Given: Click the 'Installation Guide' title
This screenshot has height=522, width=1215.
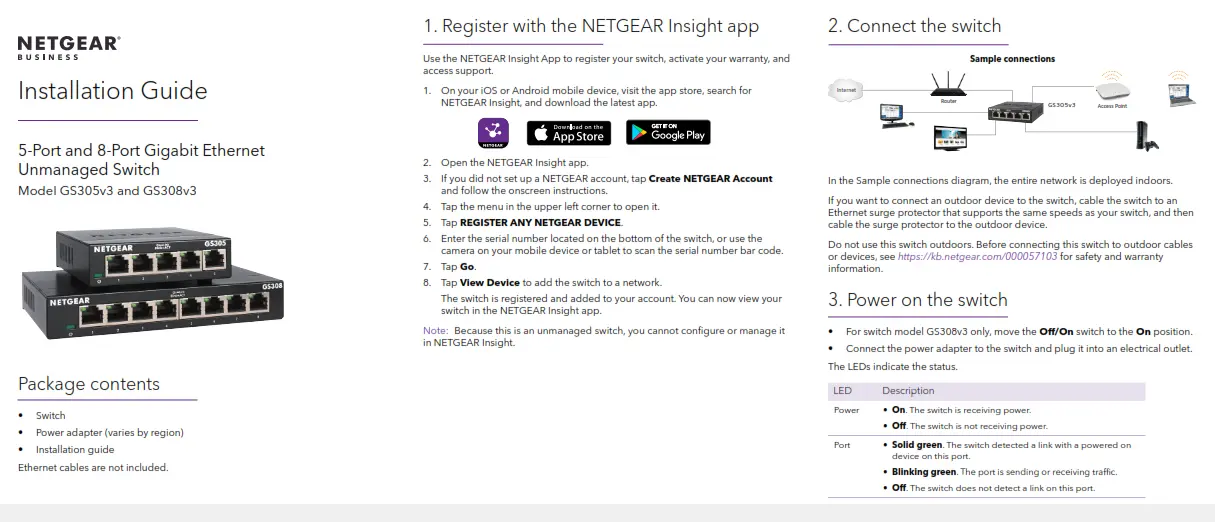Looking at the screenshot, I should click(113, 91).
